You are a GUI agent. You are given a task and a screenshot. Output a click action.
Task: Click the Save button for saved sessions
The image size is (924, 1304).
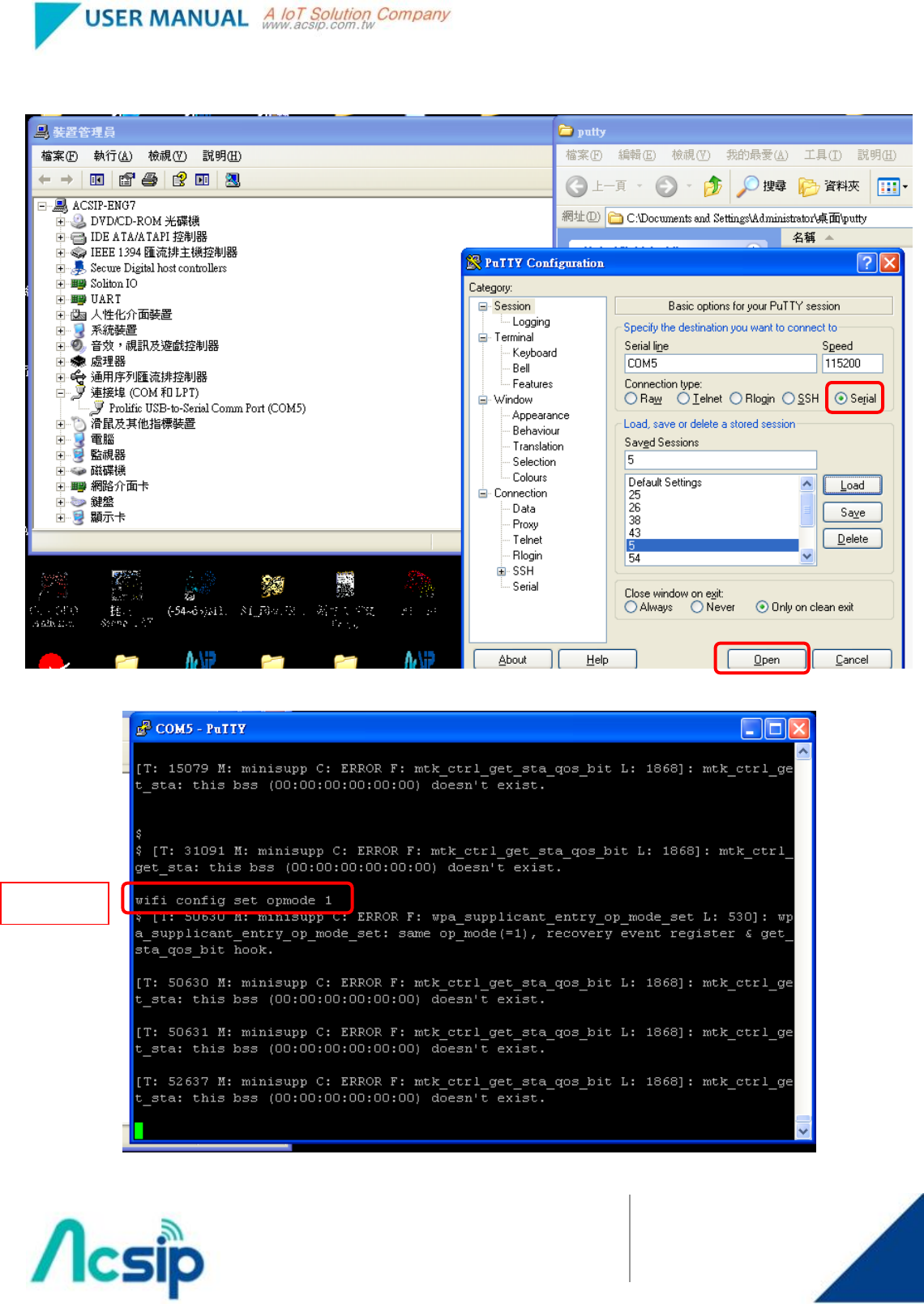coord(853,512)
